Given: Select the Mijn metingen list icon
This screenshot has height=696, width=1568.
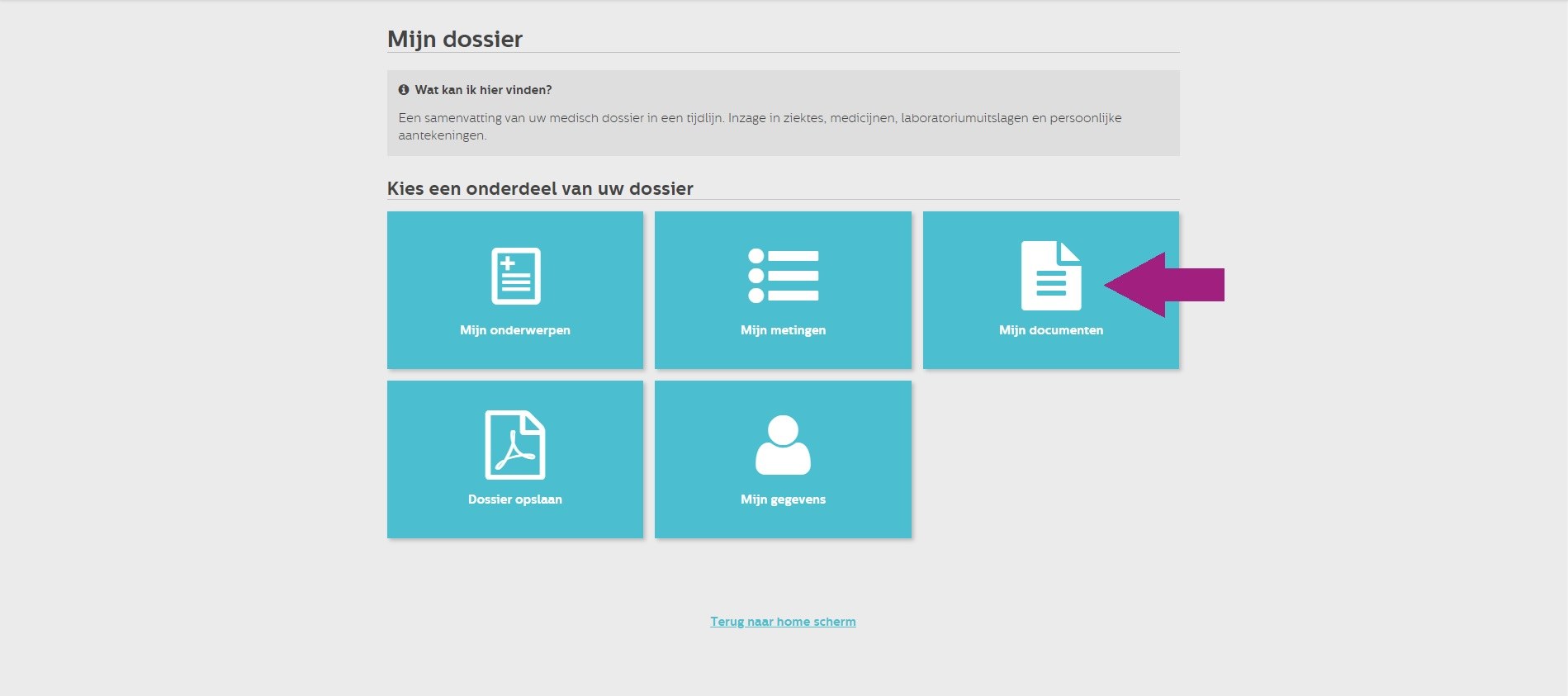Looking at the screenshot, I should [x=783, y=276].
